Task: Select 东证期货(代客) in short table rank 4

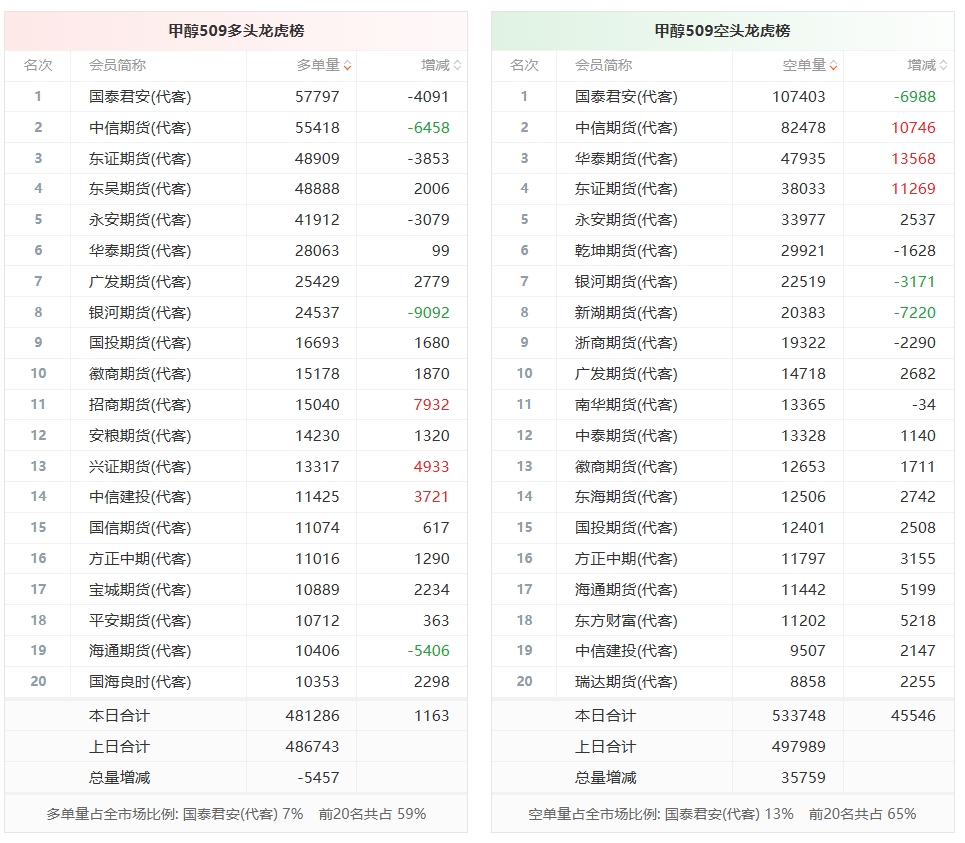Action: tap(627, 189)
